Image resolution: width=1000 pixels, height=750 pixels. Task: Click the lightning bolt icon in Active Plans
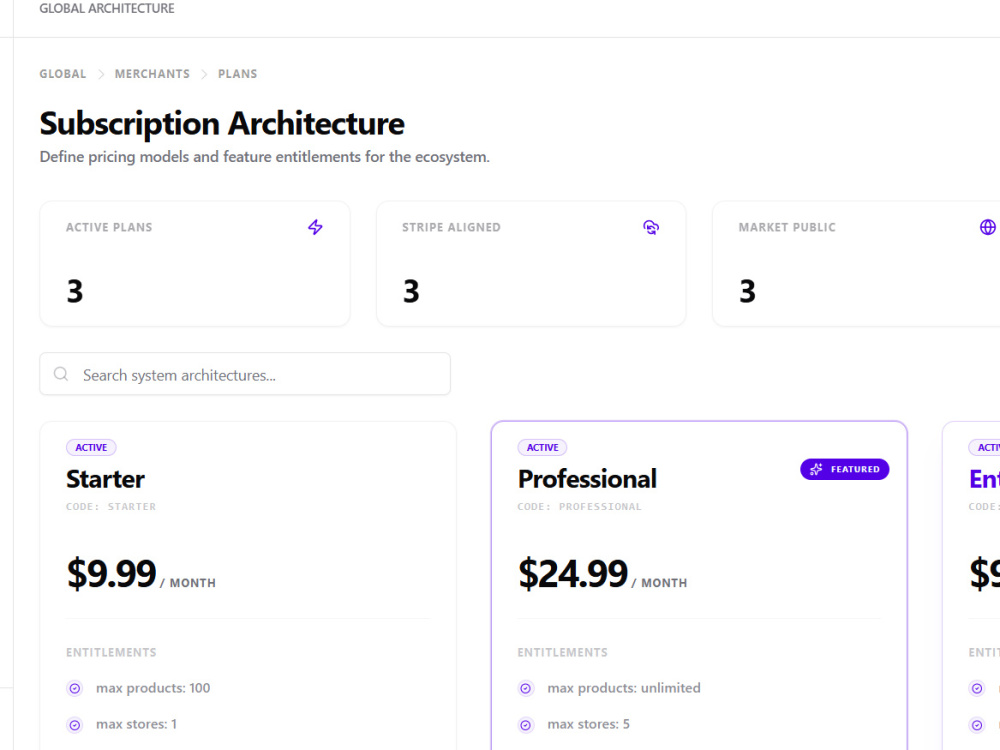pyautogui.click(x=315, y=227)
